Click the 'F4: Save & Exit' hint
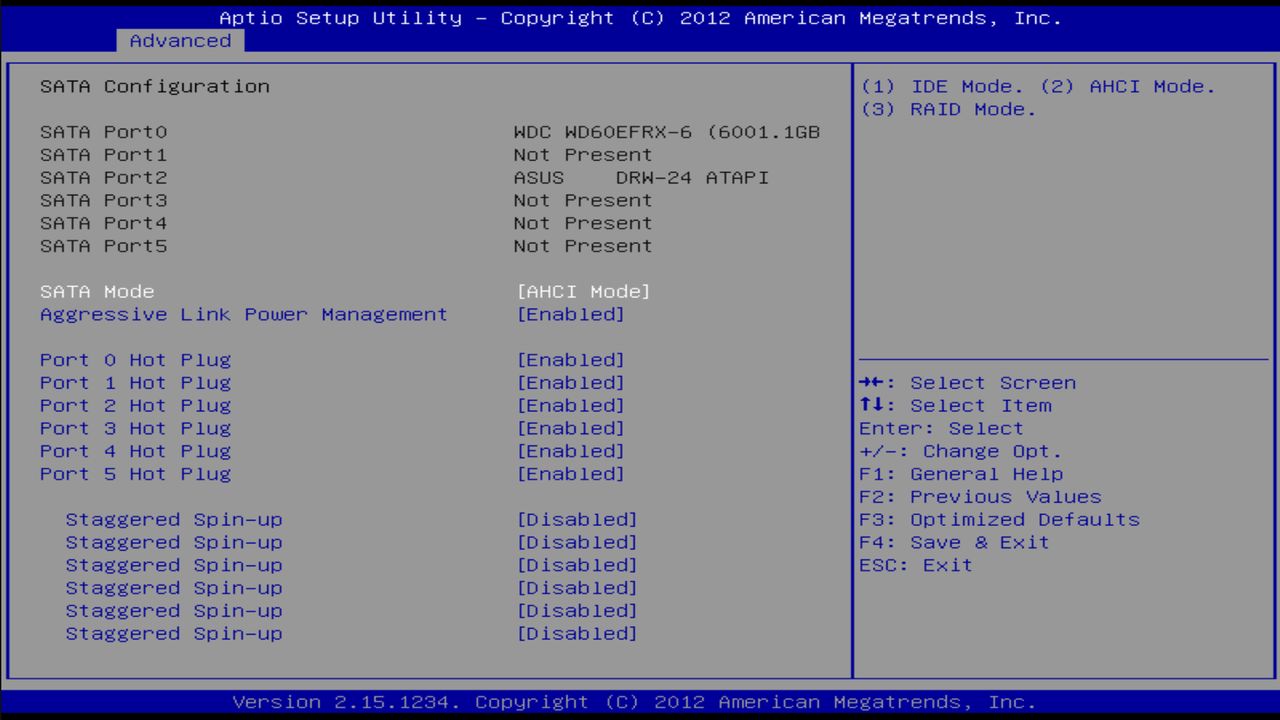1280x720 pixels. click(x=955, y=543)
